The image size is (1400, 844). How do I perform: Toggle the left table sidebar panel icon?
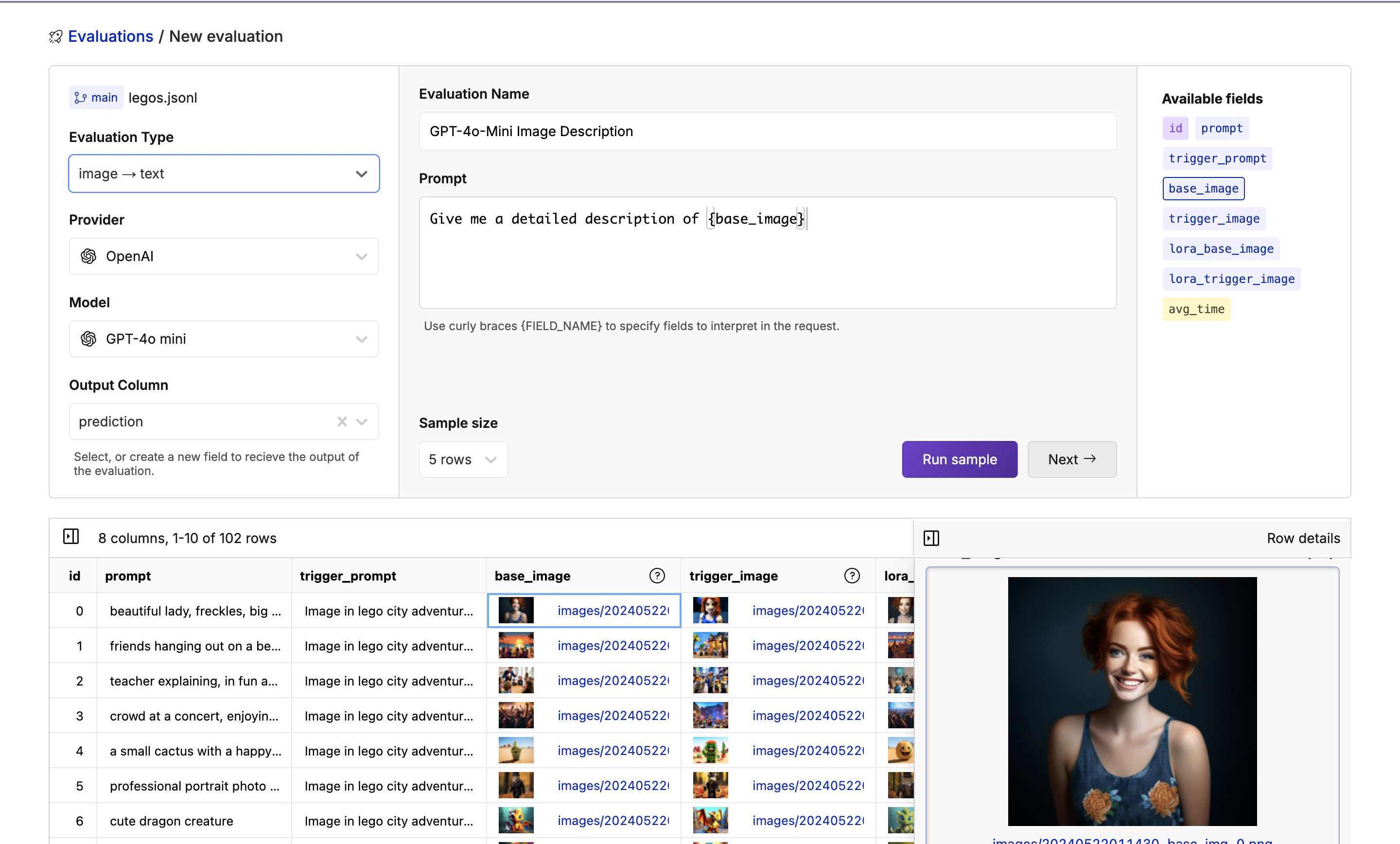click(71, 537)
